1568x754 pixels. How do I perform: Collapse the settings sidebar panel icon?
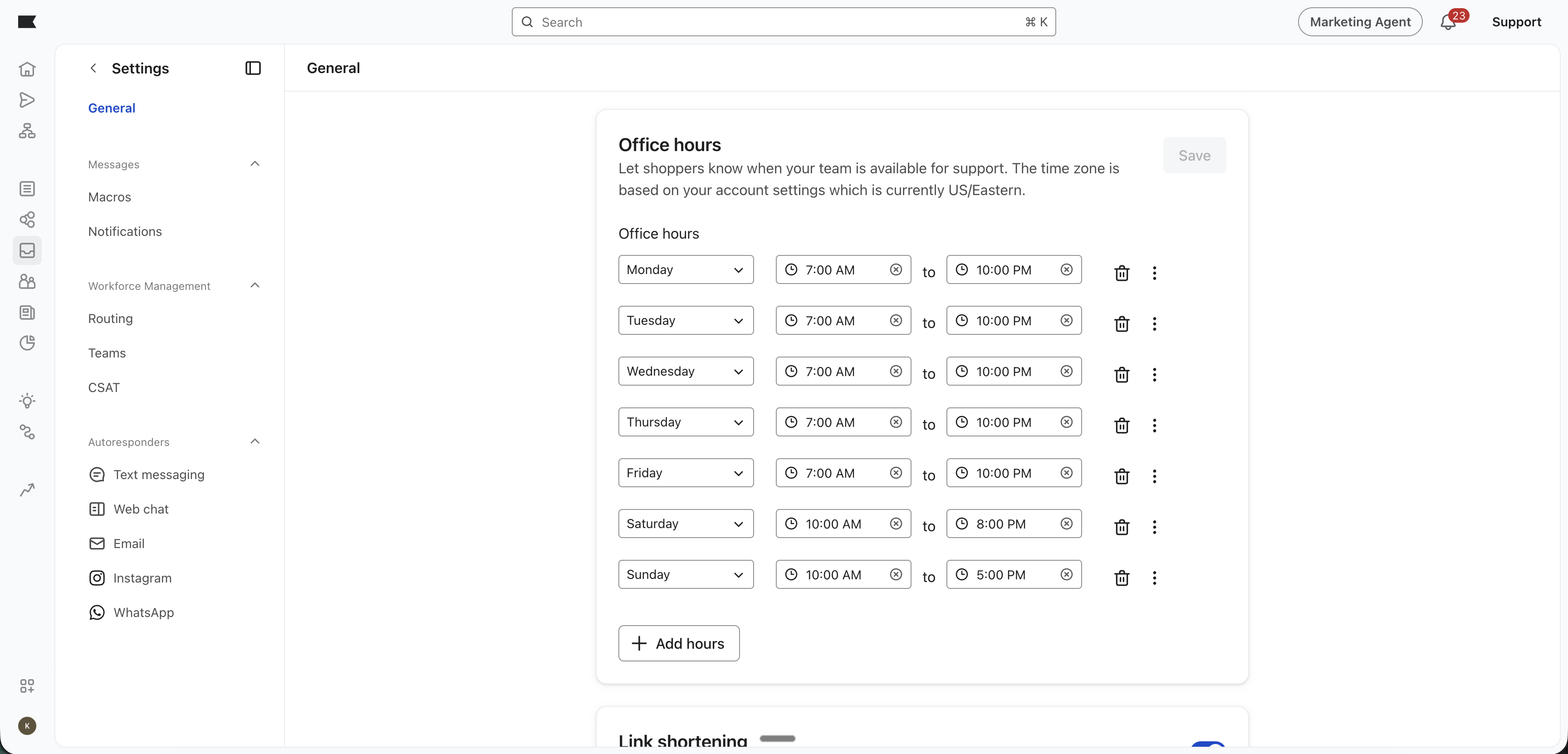tap(253, 68)
